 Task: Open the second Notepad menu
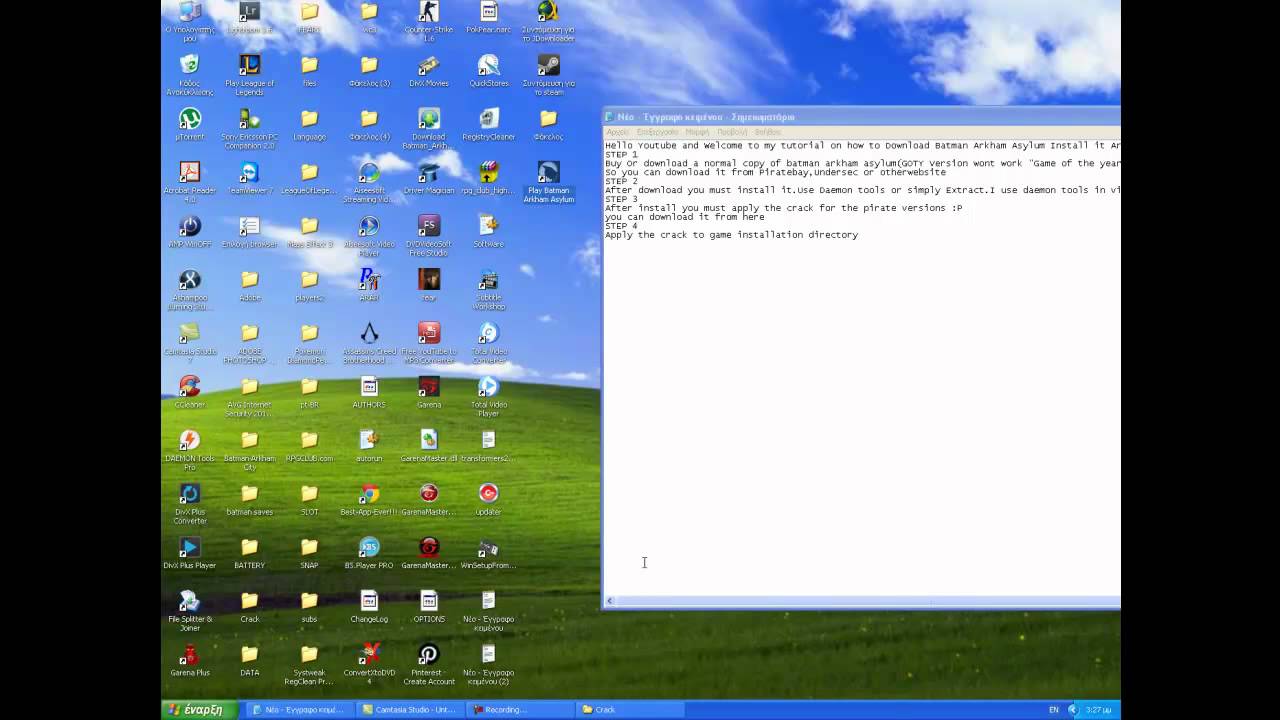(x=657, y=132)
